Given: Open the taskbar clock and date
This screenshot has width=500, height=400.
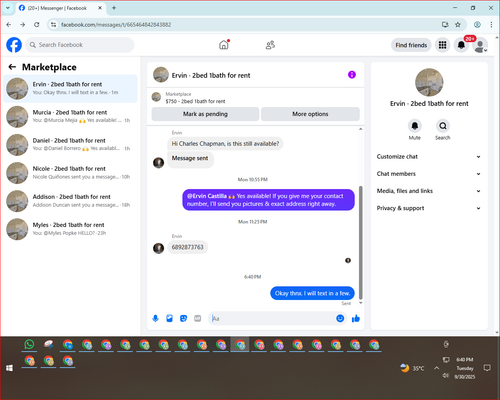Looking at the screenshot, I should (x=465, y=368).
